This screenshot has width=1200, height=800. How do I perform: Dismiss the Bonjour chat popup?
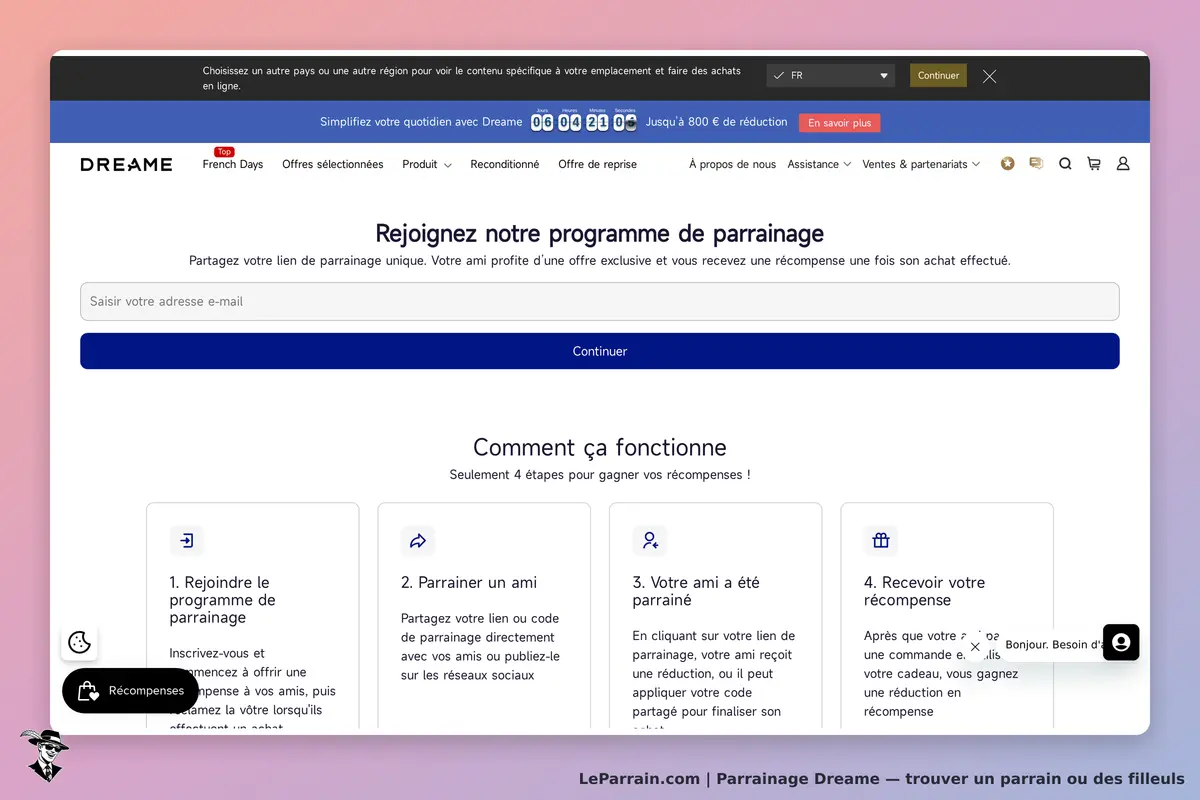975,646
